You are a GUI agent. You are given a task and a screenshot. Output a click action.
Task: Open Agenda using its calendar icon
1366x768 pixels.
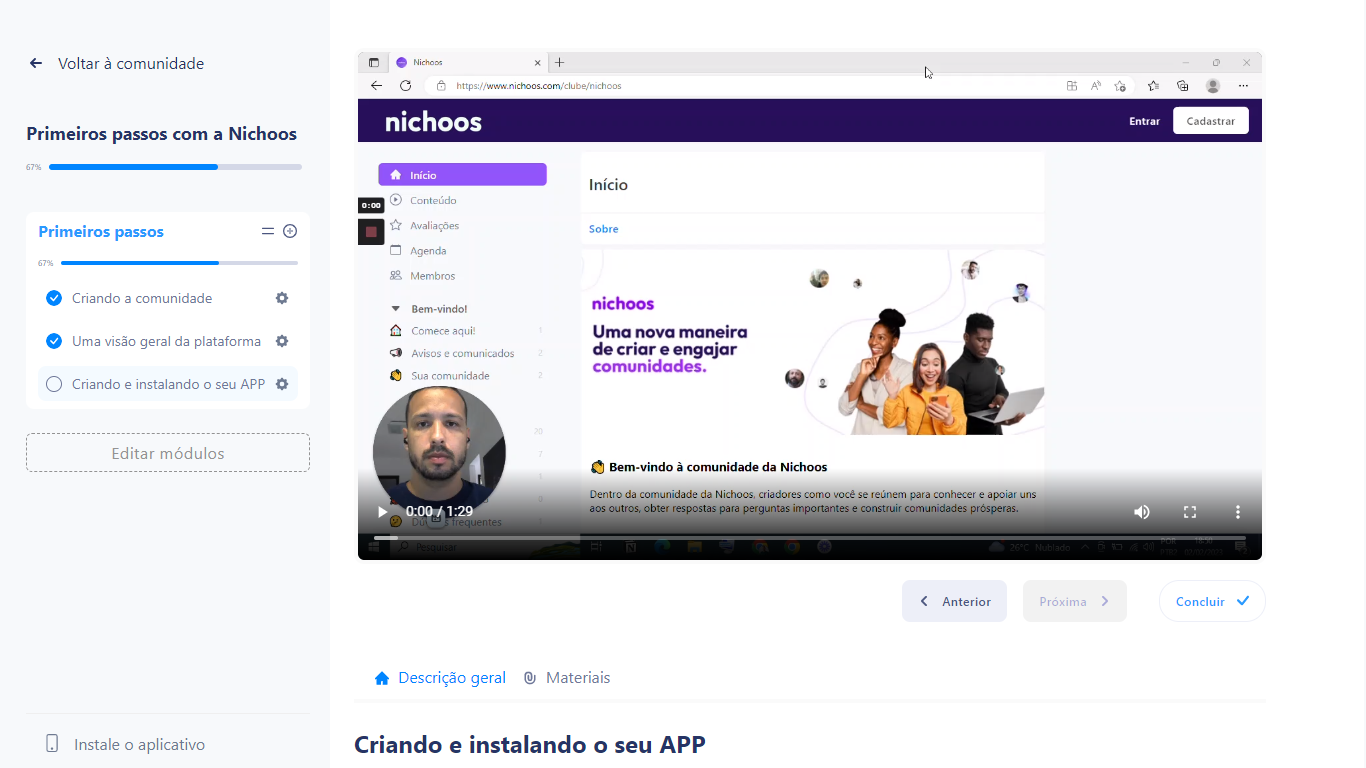pyautogui.click(x=395, y=251)
